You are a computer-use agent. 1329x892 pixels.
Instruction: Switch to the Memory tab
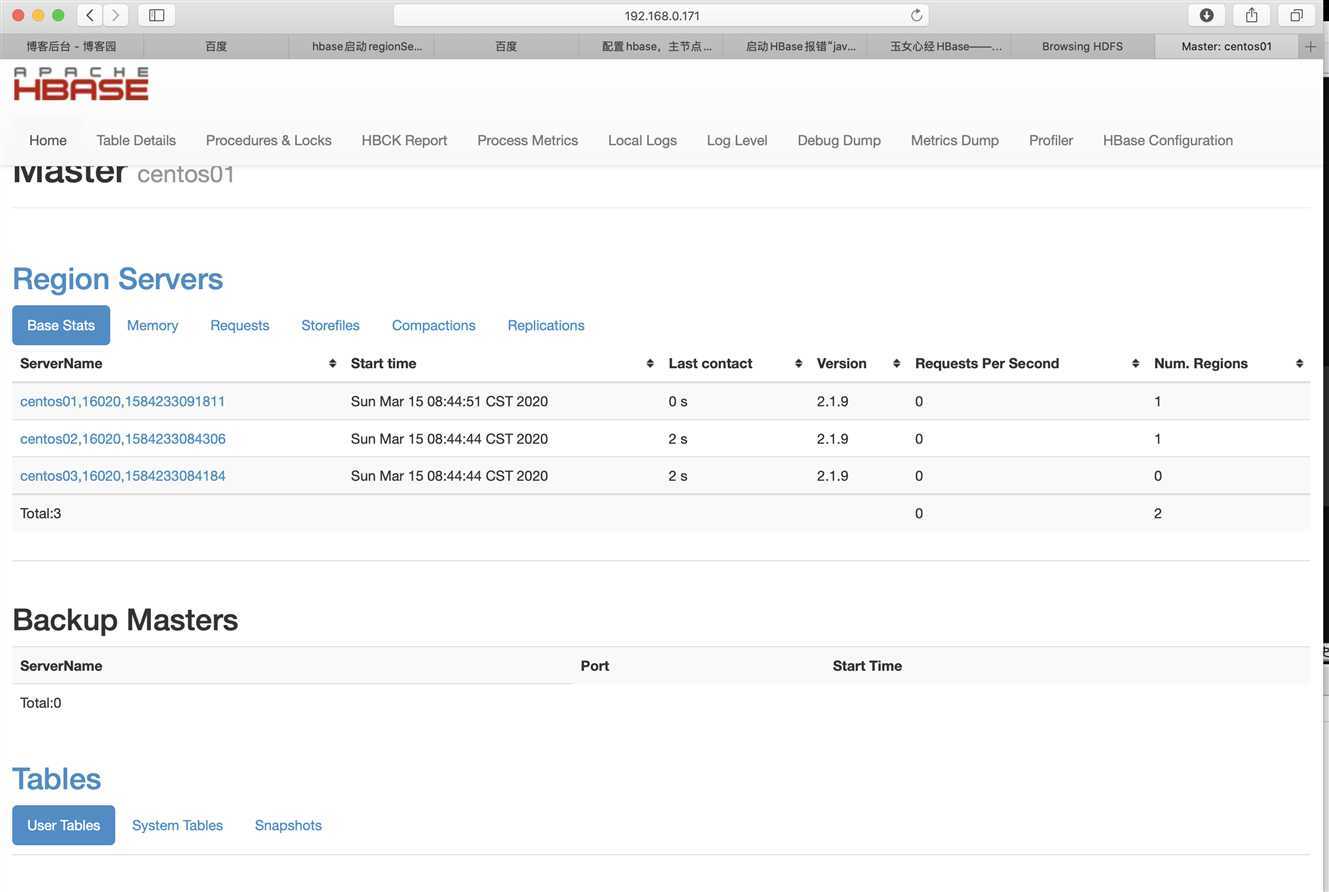(x=152, y=325)
